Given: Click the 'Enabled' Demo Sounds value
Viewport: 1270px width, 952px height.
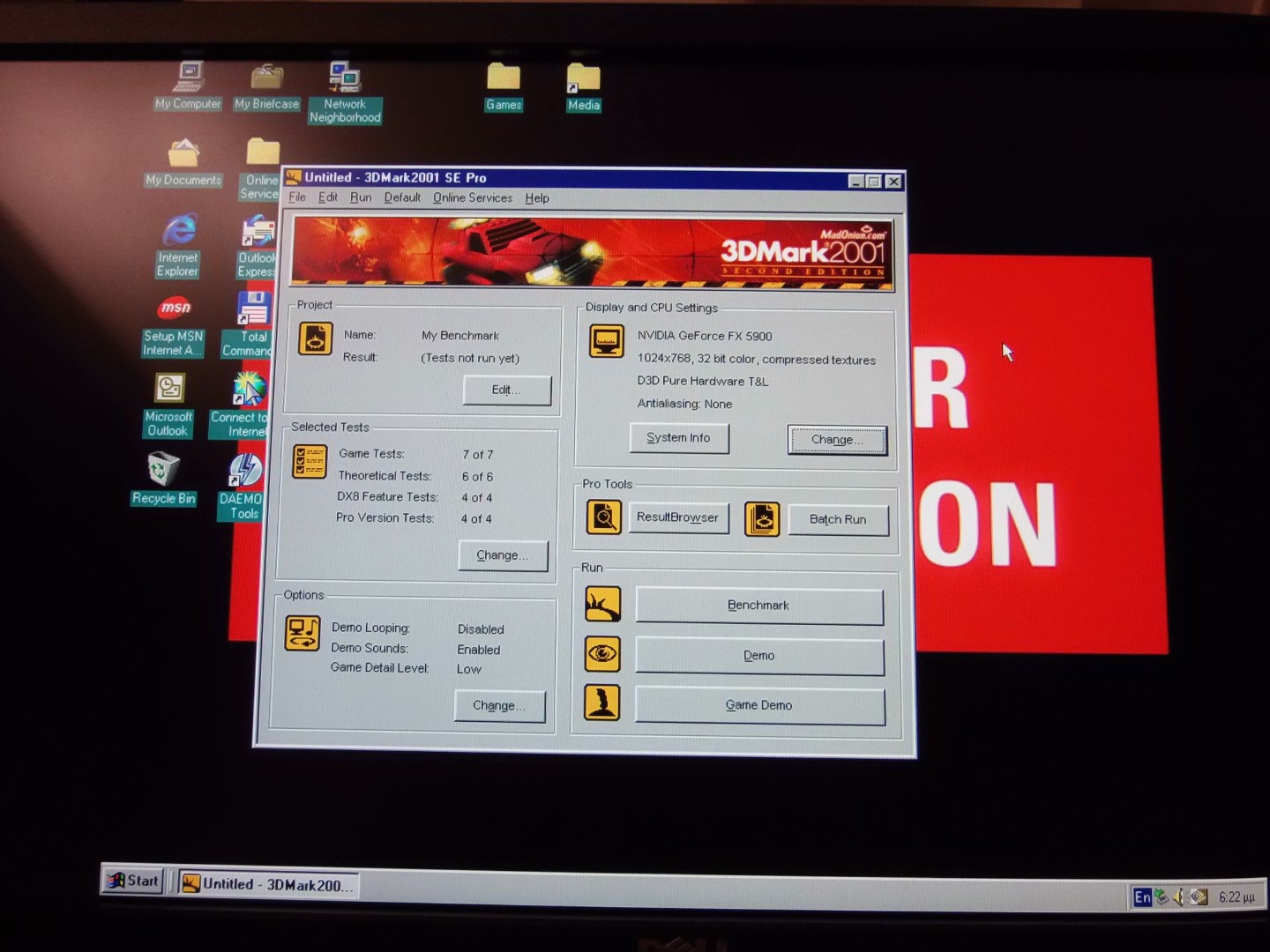Looking at the screenshot, I should 478,650.
